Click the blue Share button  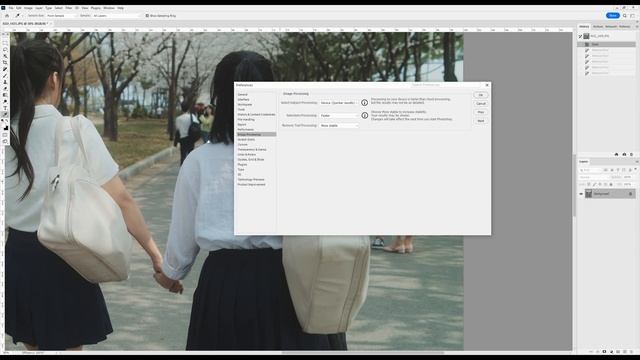[613, 16]
